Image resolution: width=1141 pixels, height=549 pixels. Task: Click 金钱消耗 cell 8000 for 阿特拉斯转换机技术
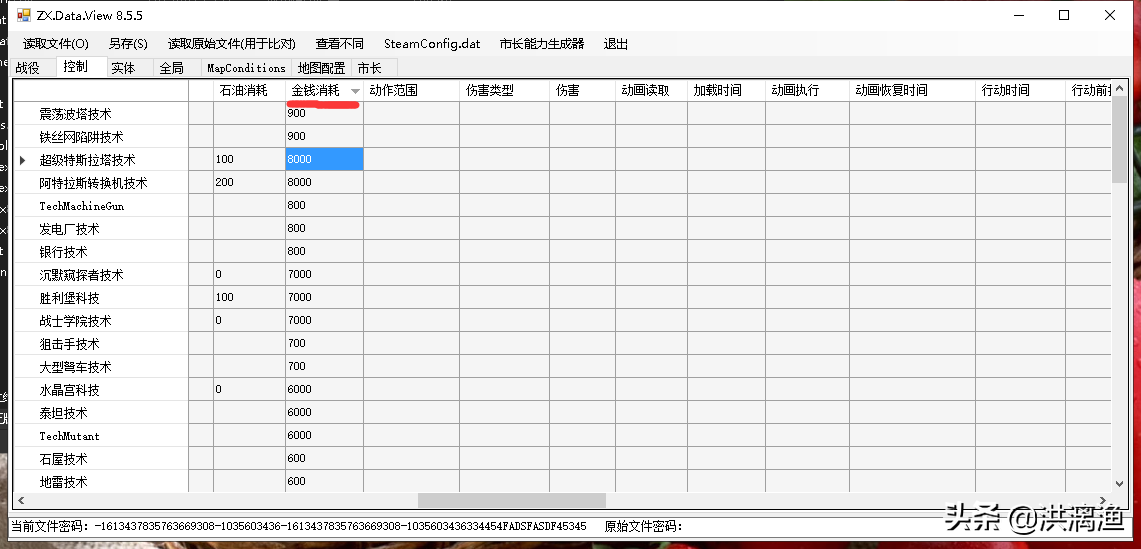click(x=325, y=182)
